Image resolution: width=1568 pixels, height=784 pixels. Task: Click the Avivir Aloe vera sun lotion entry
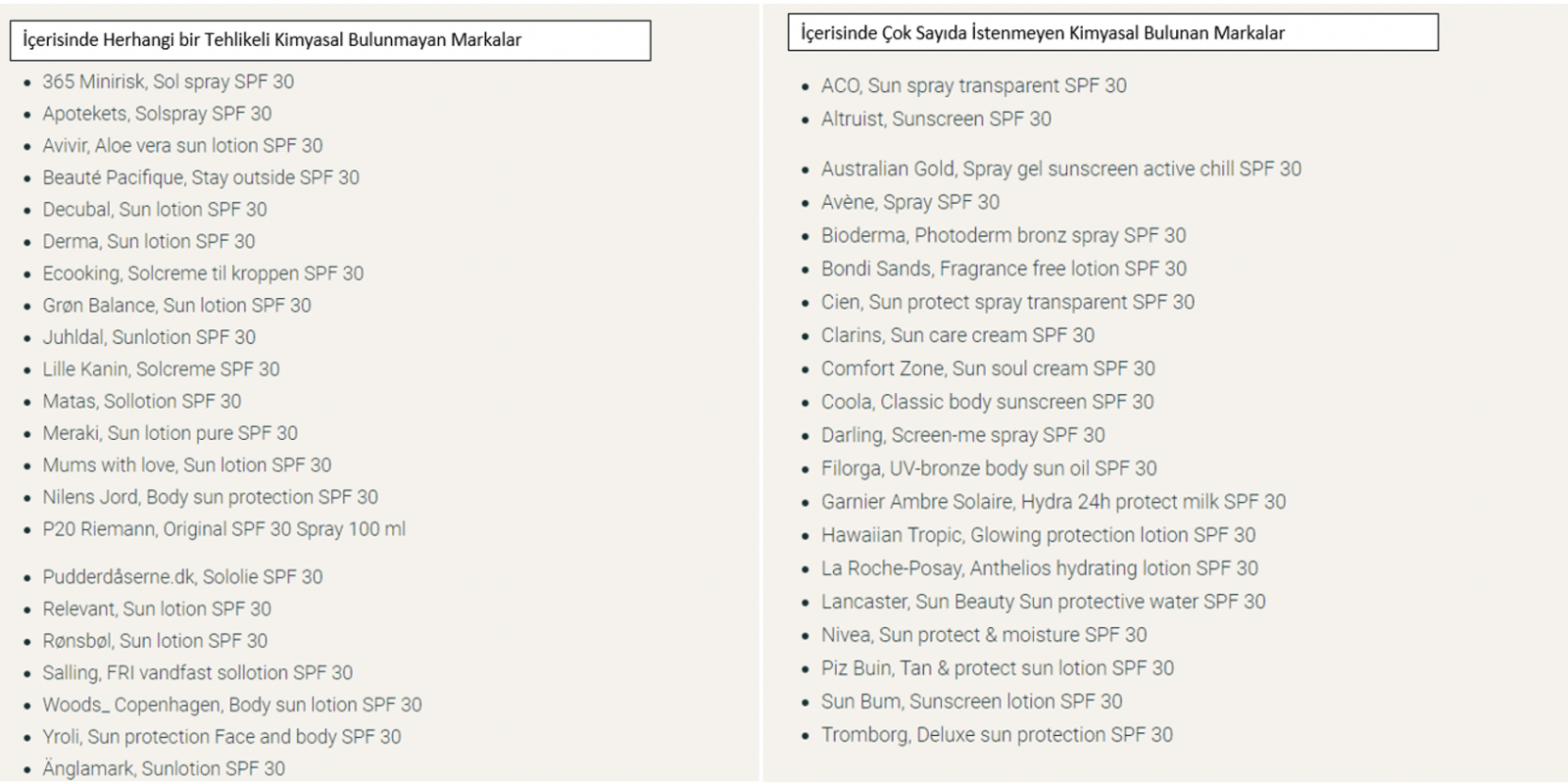point(182,145)
